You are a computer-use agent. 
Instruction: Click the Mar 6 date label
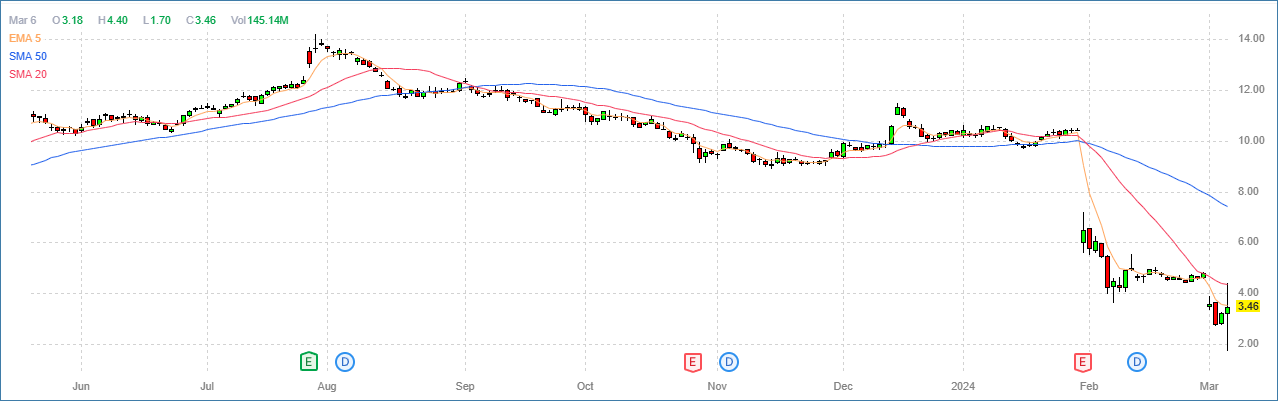tap(21, 20)
